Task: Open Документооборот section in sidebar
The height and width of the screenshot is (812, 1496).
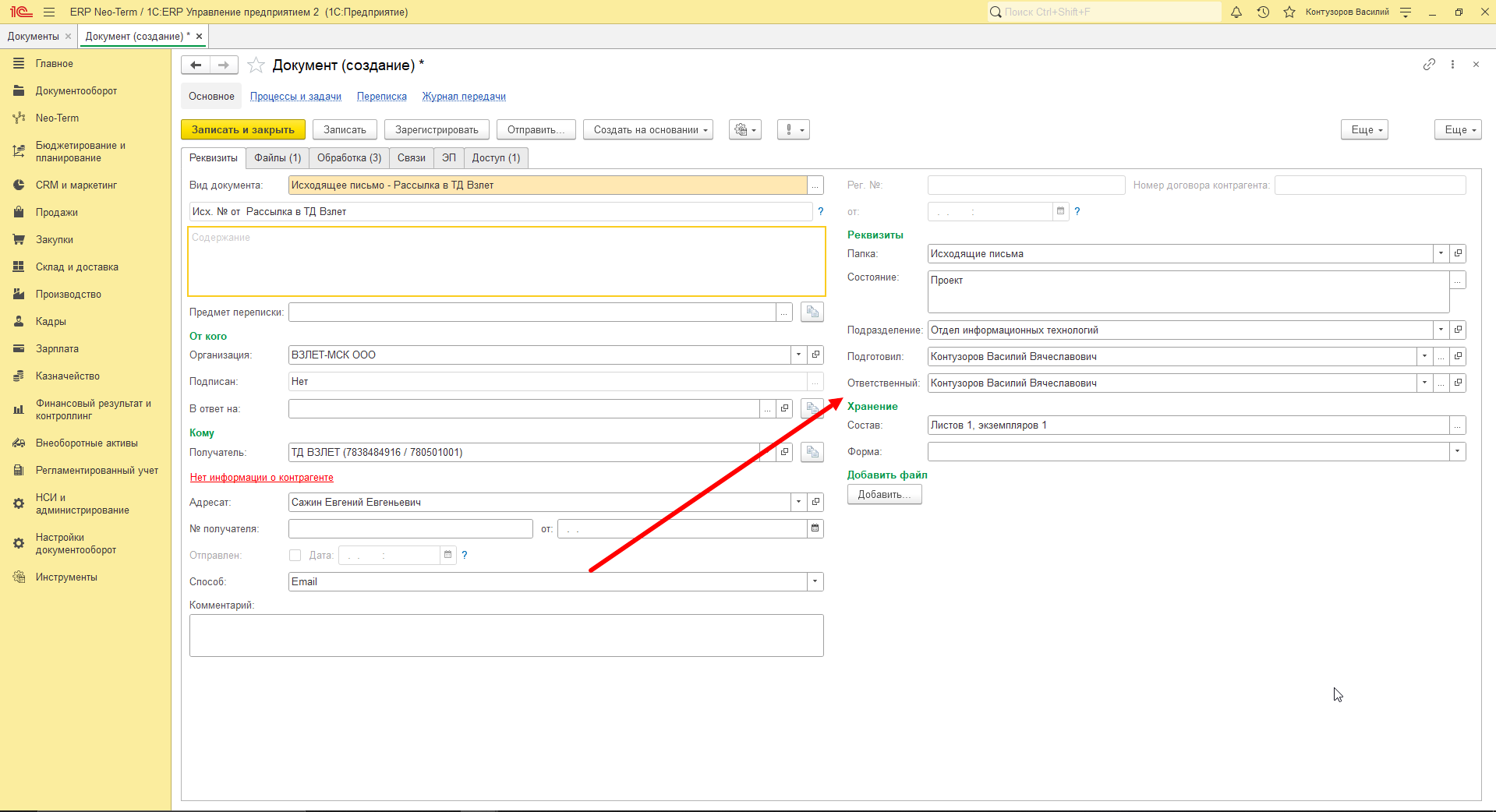Action: coord(76,91)
